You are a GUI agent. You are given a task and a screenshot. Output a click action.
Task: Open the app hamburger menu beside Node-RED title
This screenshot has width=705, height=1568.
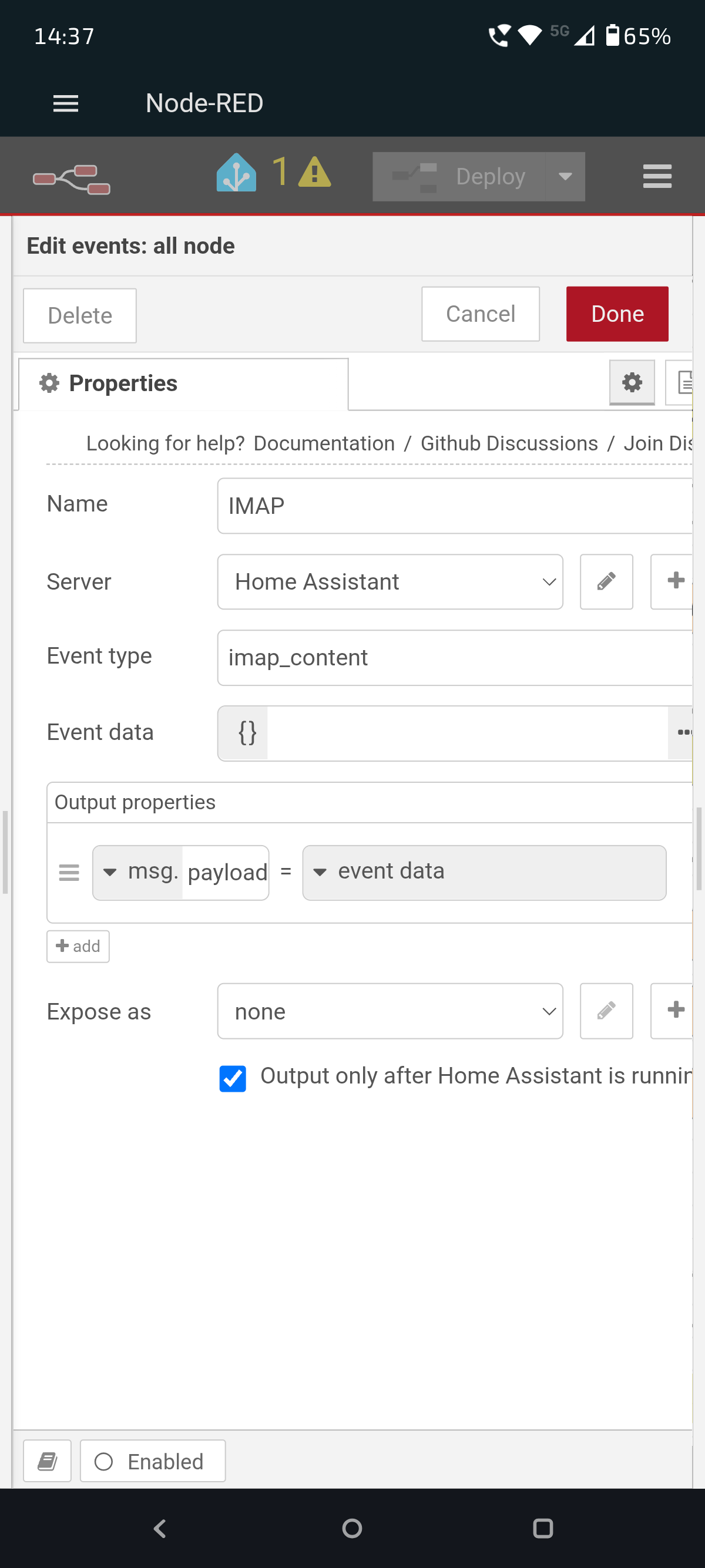[x=66, y=103]
